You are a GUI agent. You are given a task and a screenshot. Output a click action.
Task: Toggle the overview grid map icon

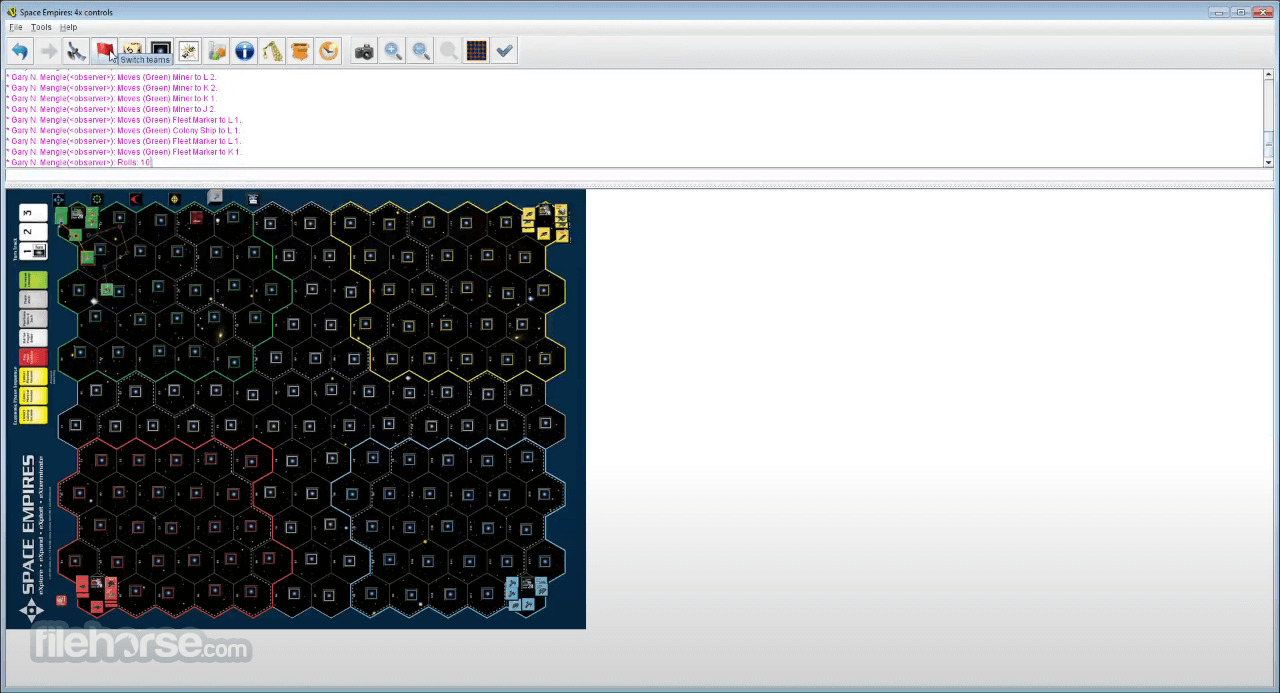pyautogui.click(x=477, y=51)
